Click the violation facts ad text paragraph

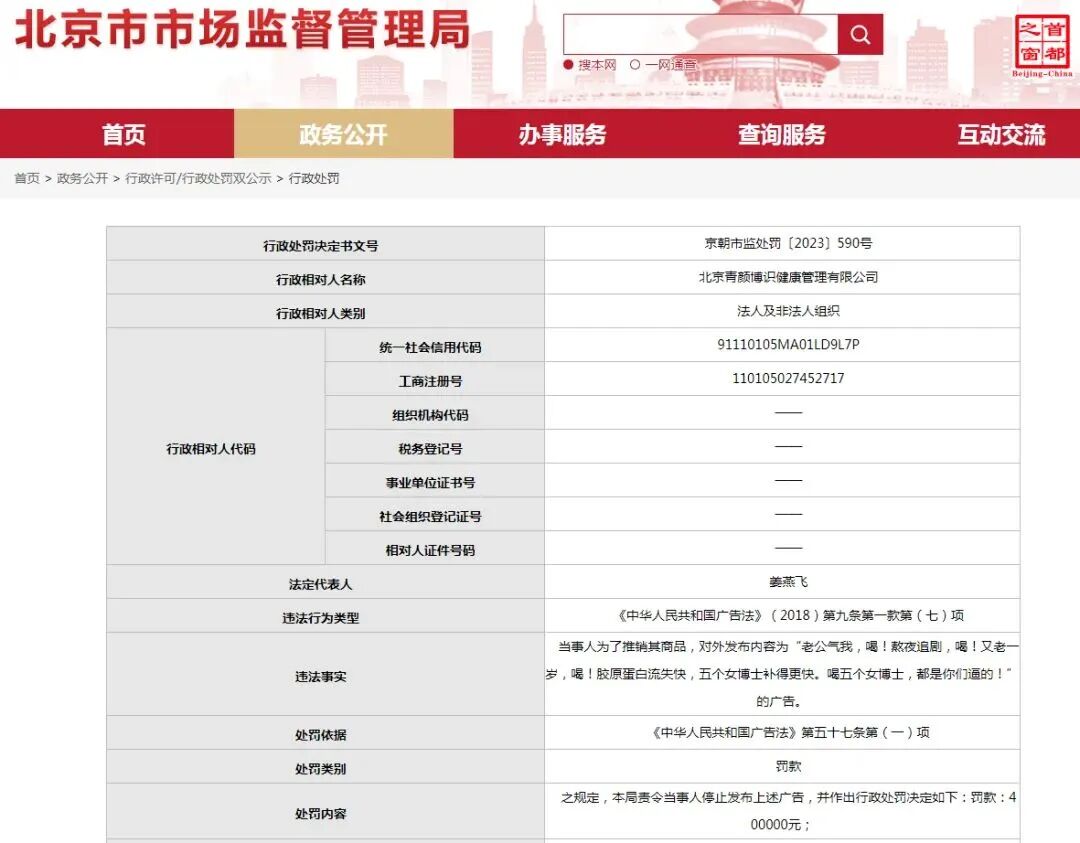click(x=782, y=674)
